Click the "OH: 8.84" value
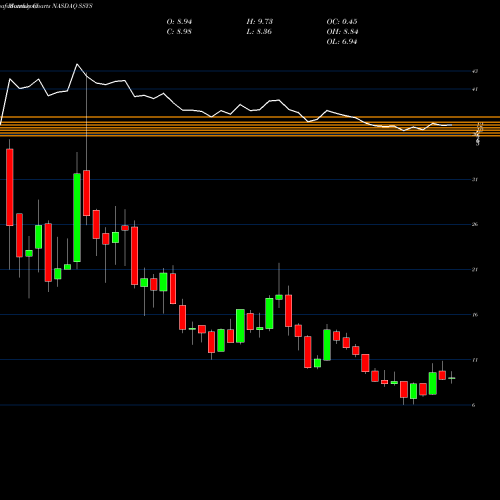Viewport: 500px width, 500px height. (x=342, y=32)
